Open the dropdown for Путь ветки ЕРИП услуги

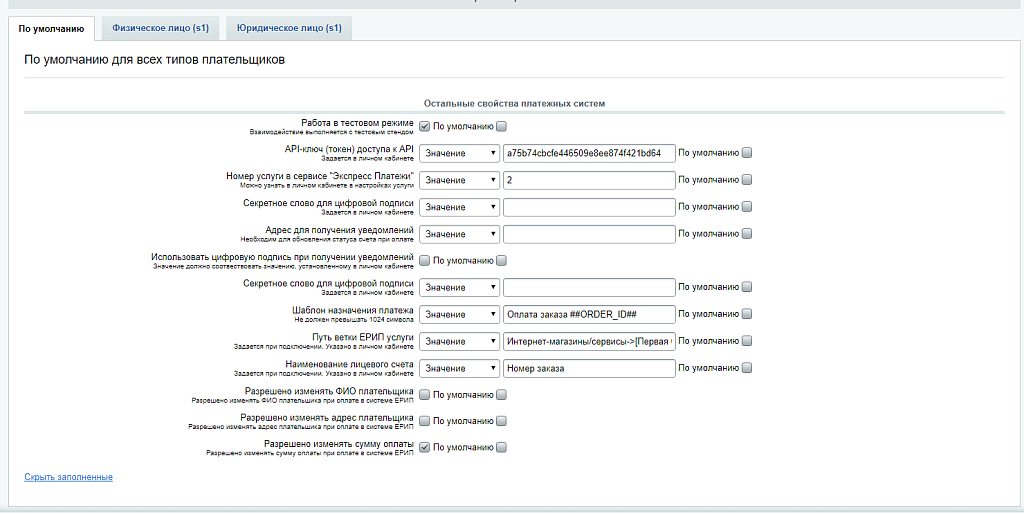tap(459, 341)
